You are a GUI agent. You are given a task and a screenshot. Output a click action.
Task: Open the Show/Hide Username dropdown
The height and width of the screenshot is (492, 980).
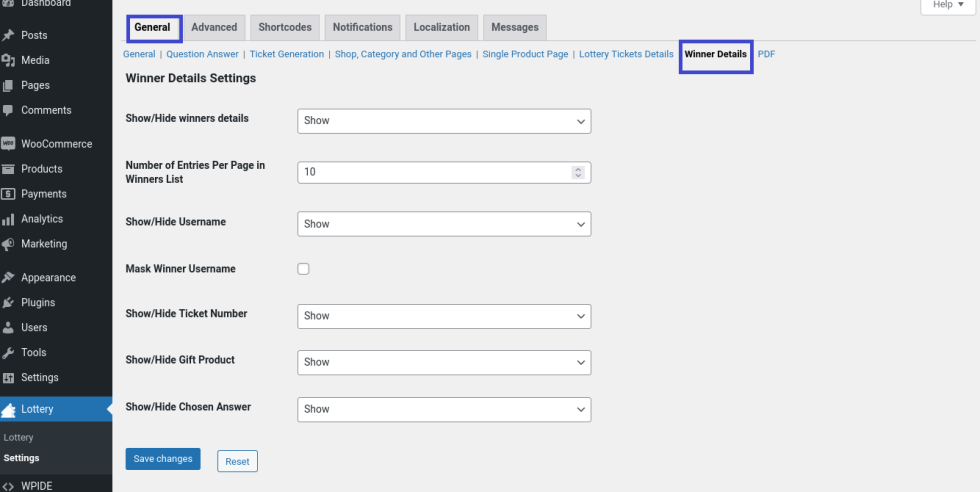coord(444,224)
